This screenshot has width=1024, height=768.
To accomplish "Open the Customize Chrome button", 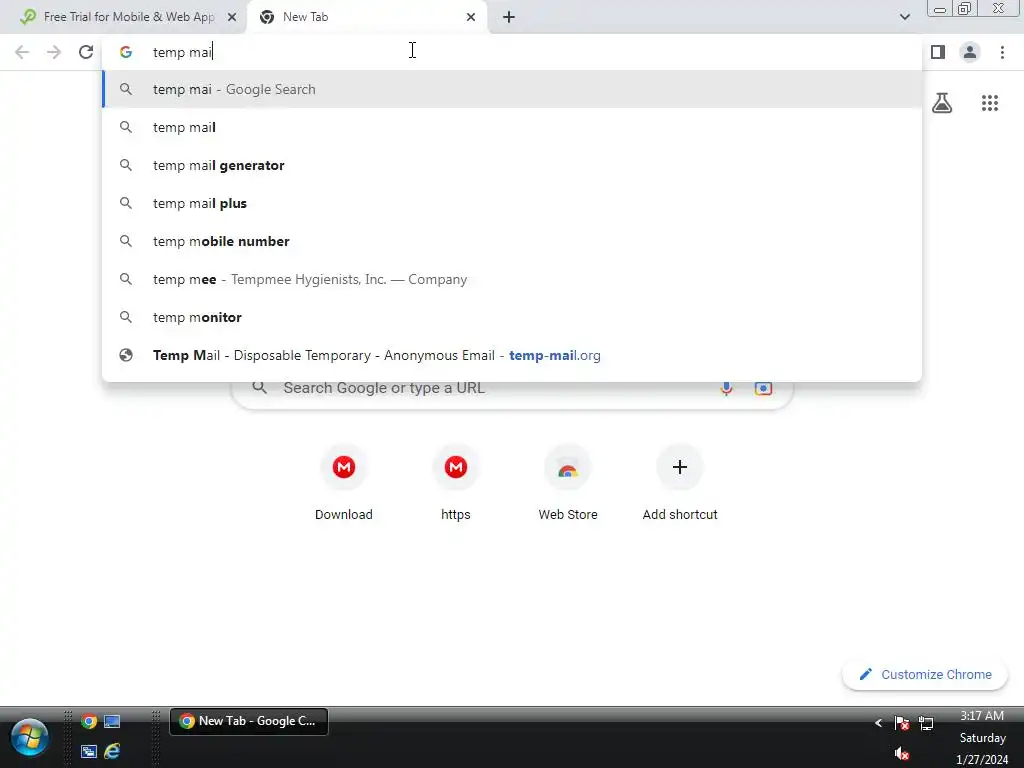I will (x=925, y=675).
